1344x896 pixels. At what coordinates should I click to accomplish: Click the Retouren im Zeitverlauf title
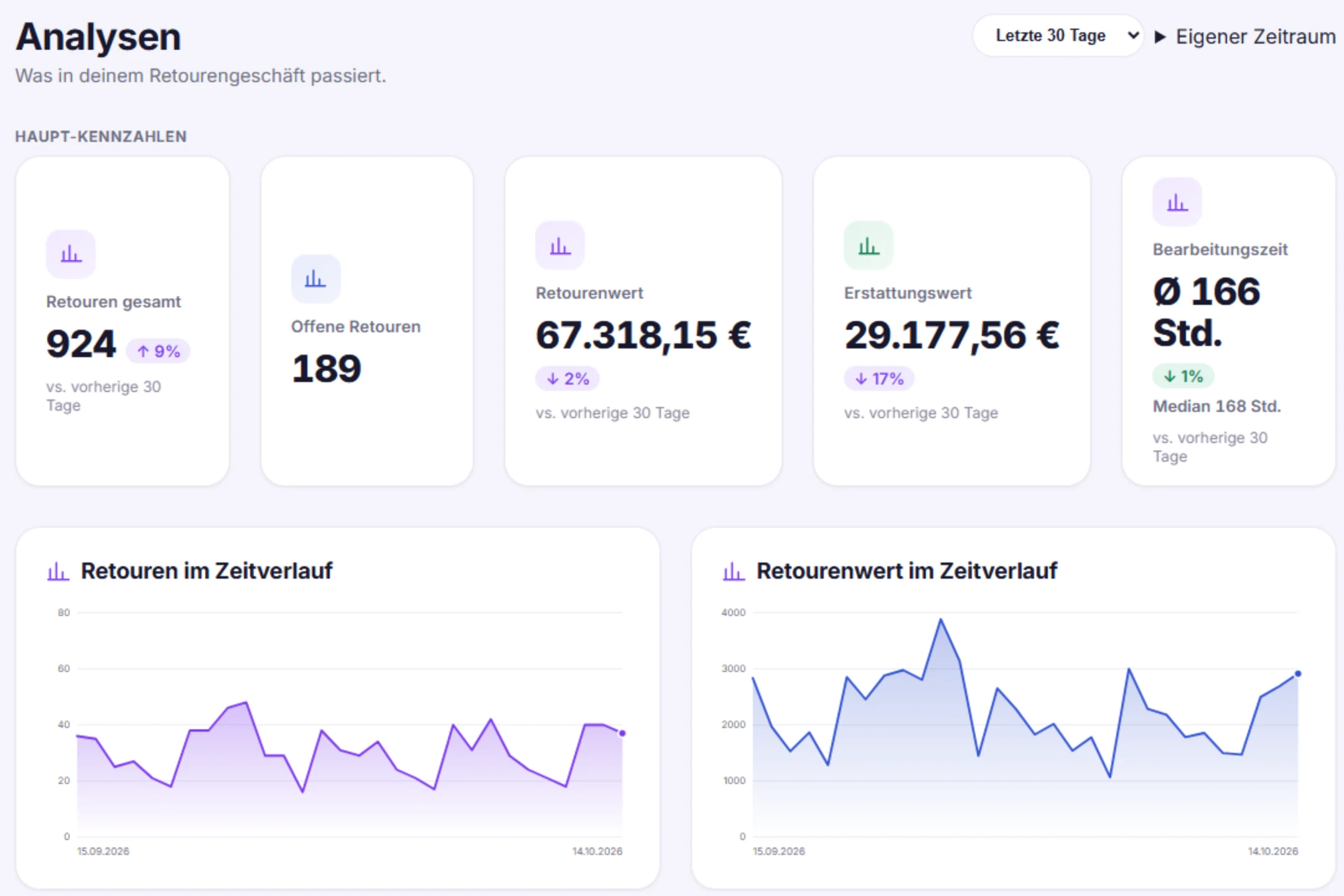click(x=207, y=571)
